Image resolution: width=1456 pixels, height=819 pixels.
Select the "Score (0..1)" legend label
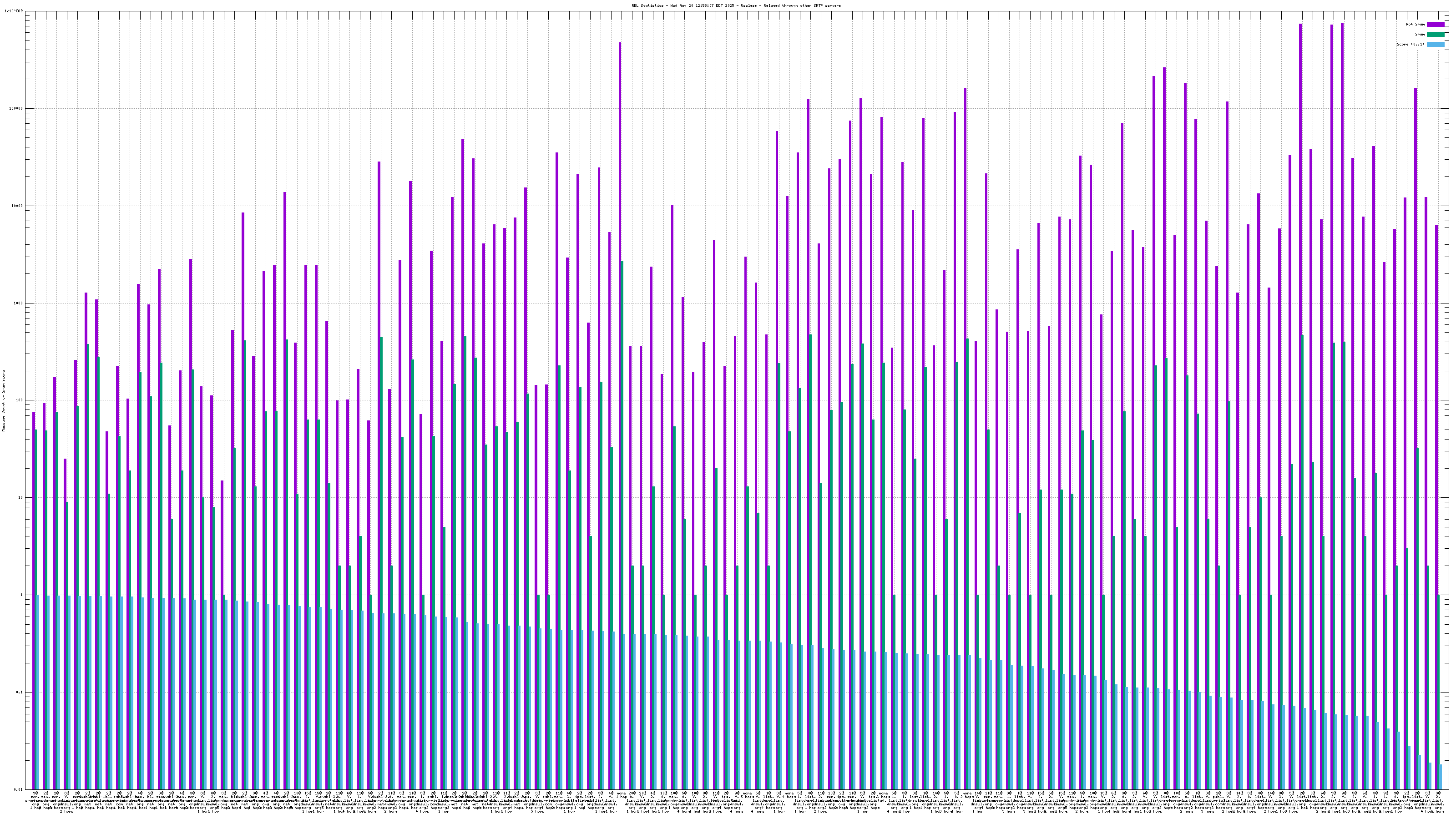tap(1410, 44)
